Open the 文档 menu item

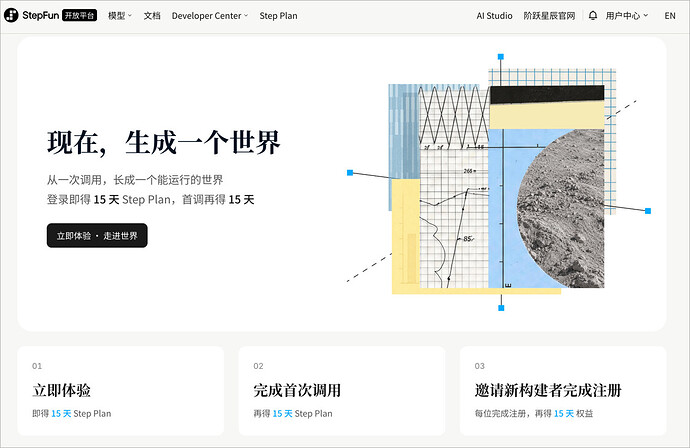(x=152, y=16)
